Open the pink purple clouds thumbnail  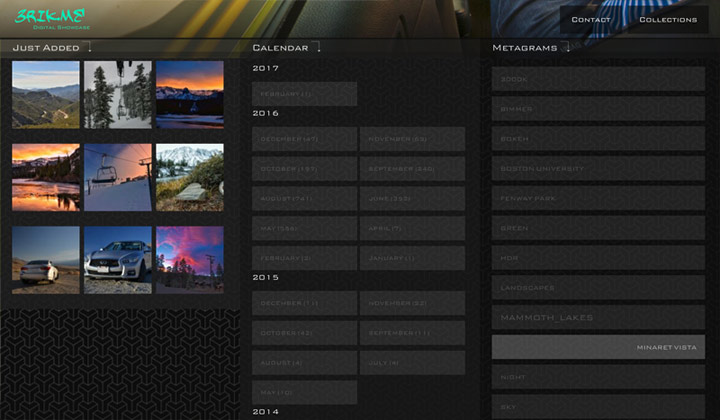tap(190, 259)
